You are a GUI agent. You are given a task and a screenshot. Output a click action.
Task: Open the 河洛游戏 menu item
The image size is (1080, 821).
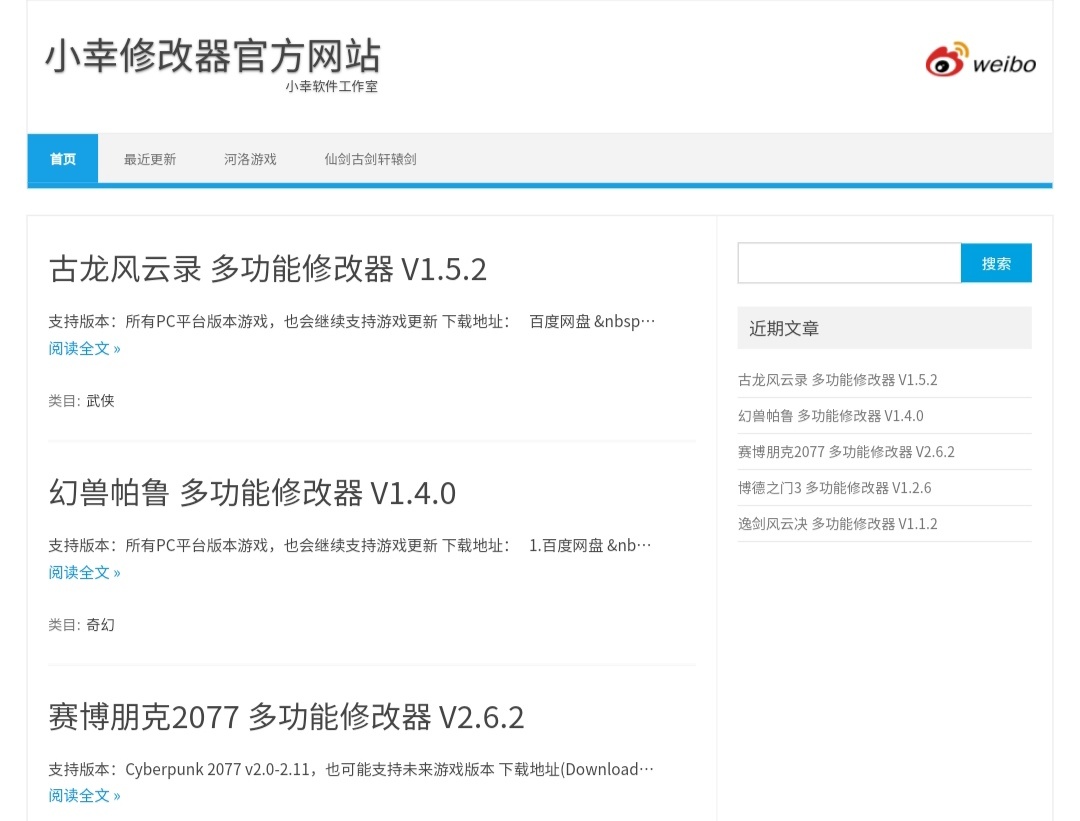[250, 159]
